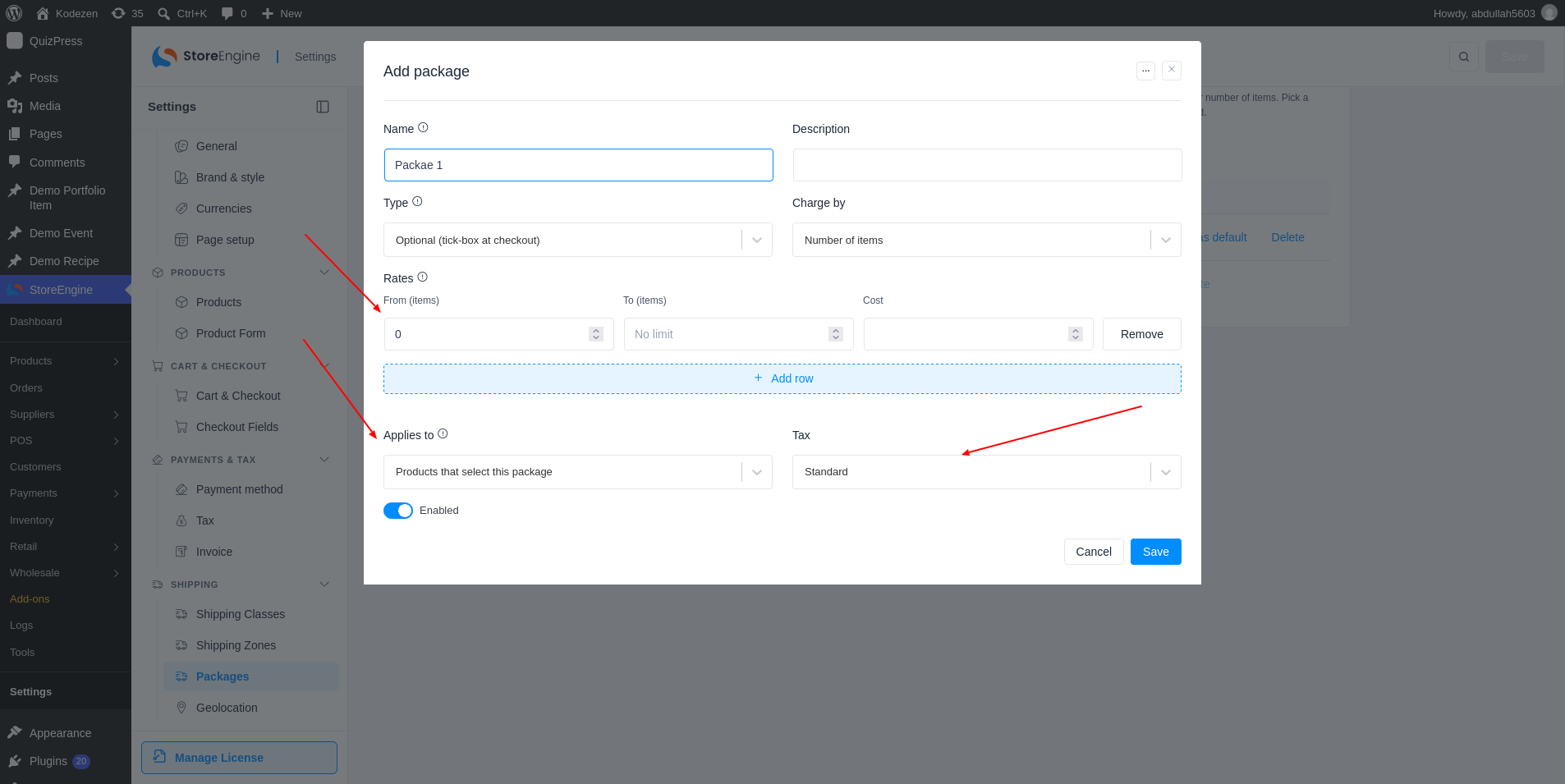Open the Applies to dropdown
This screenshot has height=784, width=1565.
(578, 472)
